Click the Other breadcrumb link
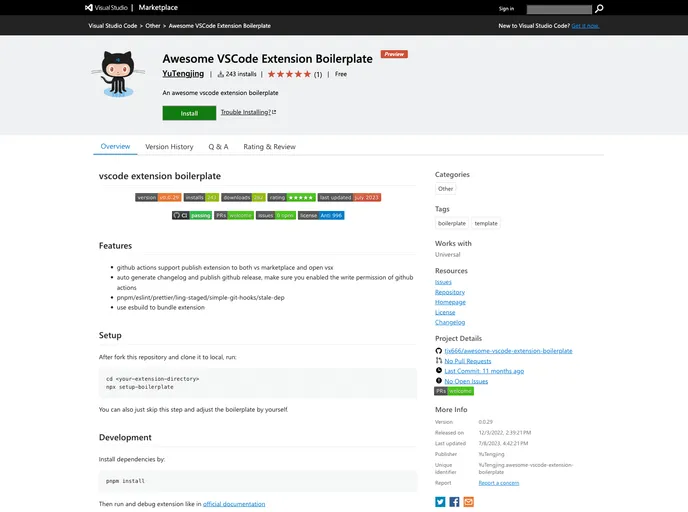 pyautogui.click(x=153, y=26)
